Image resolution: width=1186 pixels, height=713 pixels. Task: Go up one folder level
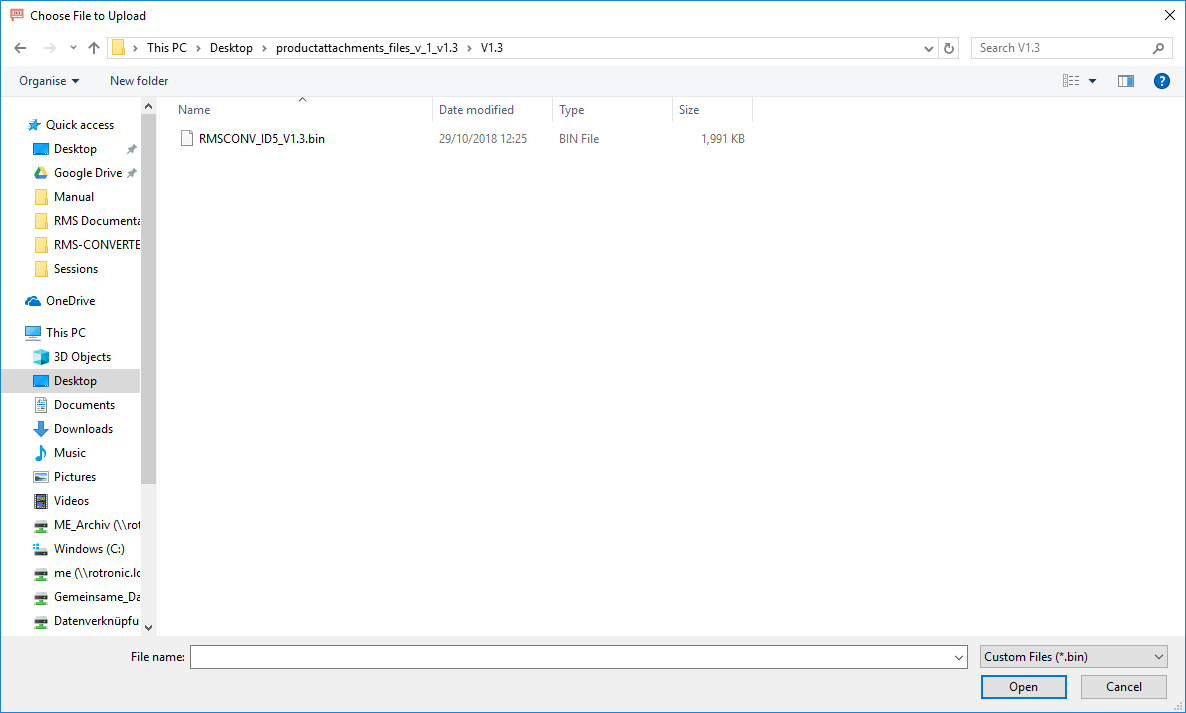[x=94, y=48]
